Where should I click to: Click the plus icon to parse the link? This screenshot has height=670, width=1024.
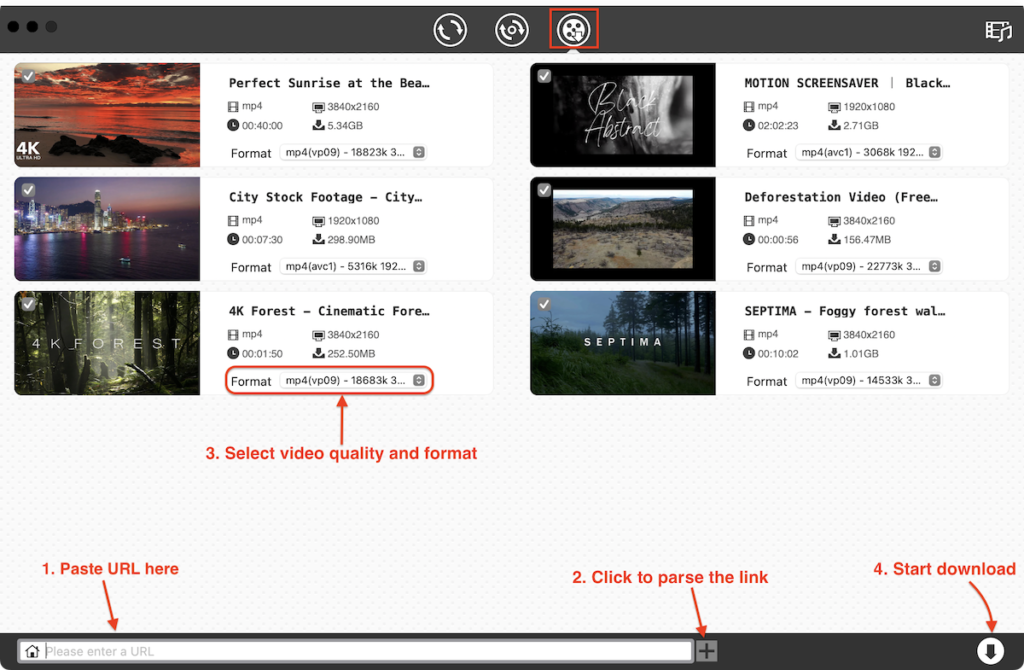tap(706, 650)
